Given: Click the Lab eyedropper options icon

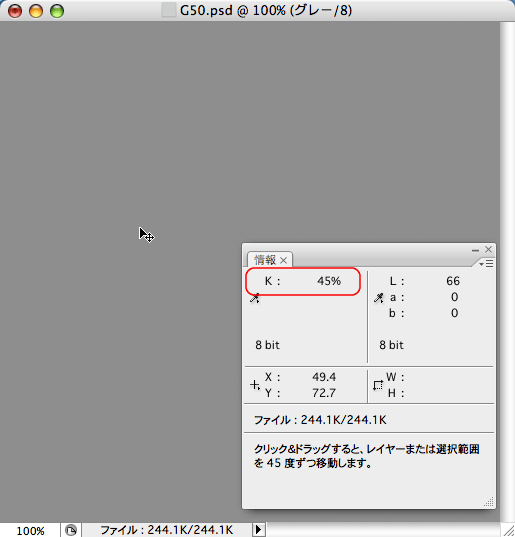Looking at the screenshot, I should (379, 298).
